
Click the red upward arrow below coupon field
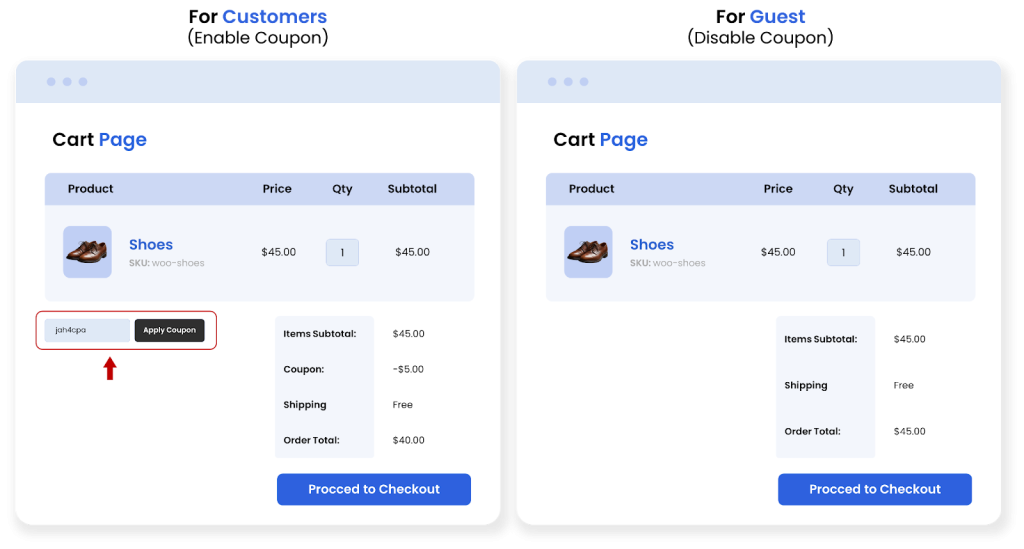[110, 369]
